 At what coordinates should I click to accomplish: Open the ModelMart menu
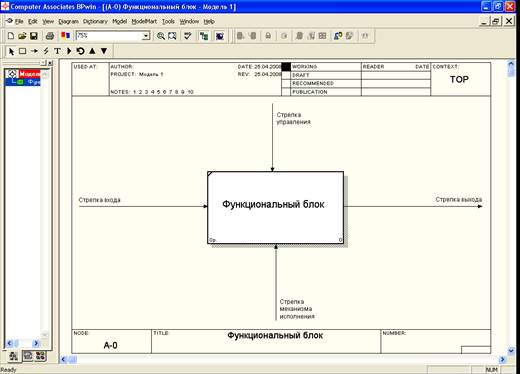144,21
